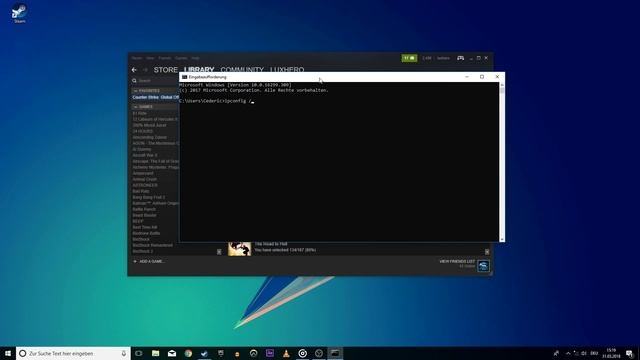Open the Windows Start menu

8,353
